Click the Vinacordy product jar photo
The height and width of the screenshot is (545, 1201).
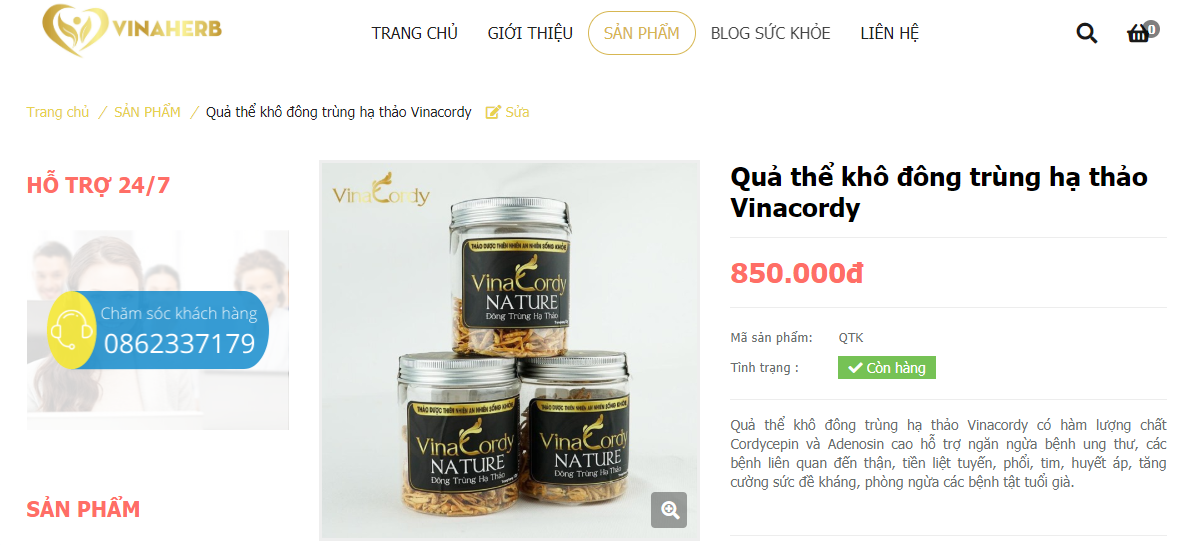(x=510, y=351)
